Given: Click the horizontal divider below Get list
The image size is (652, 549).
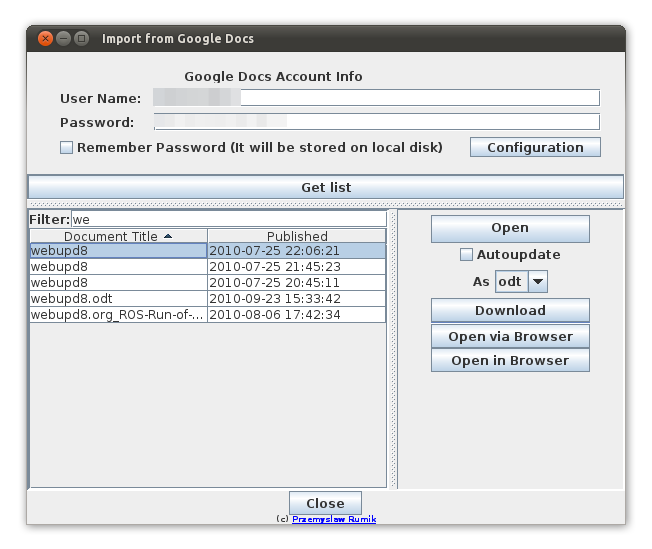Looking at the screenshot, I should coord(326,205).
